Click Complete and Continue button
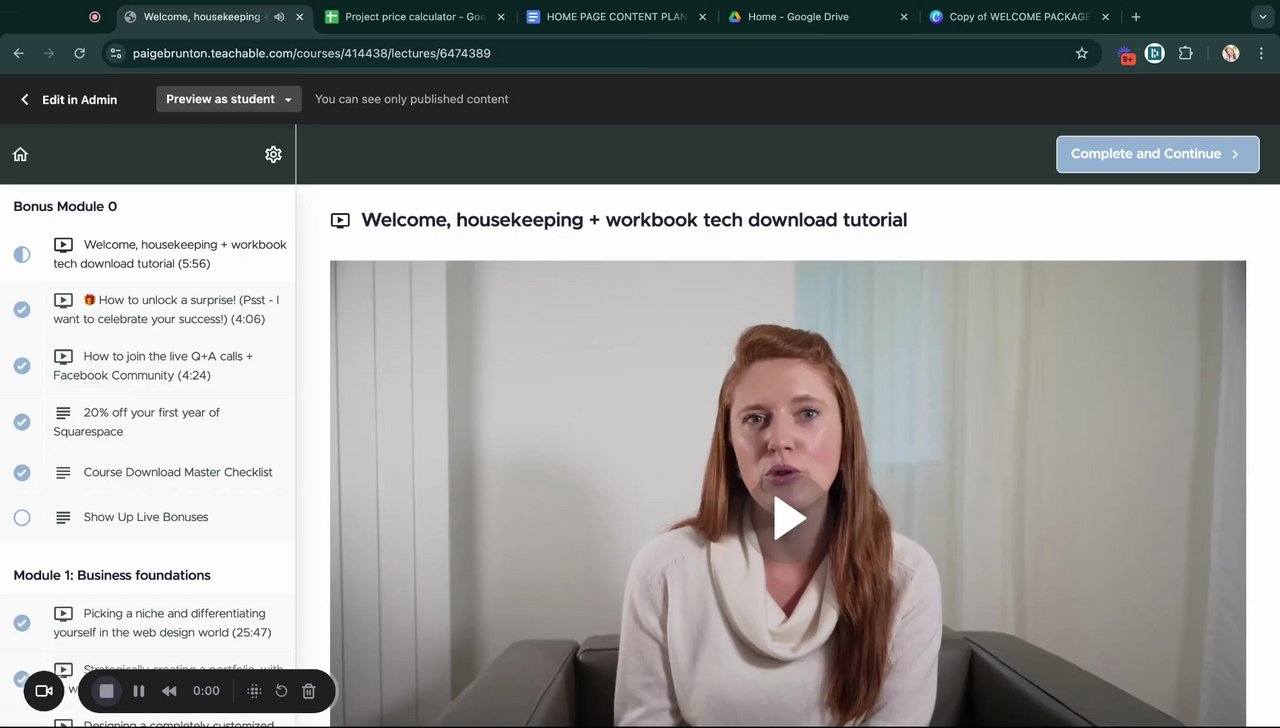The height and width of the screenshot is (728, 1280). (1157, 154)
